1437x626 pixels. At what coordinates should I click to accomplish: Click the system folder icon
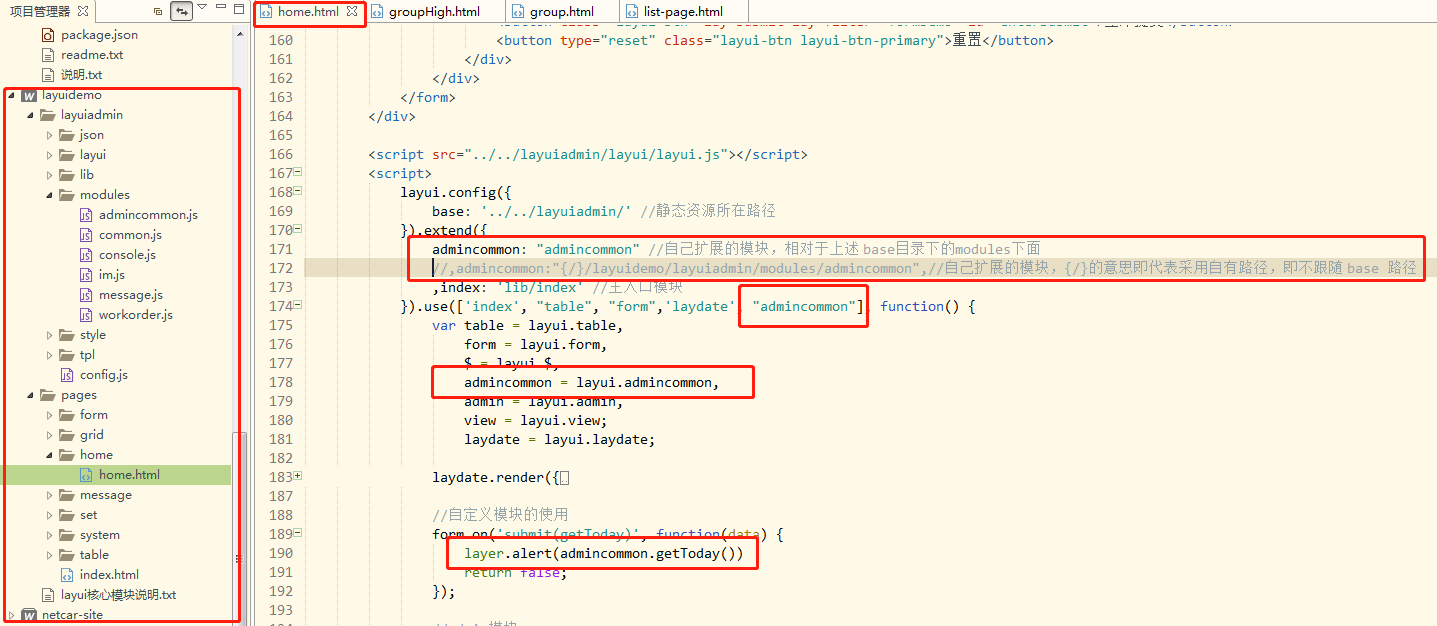click(x=67, y=535)
